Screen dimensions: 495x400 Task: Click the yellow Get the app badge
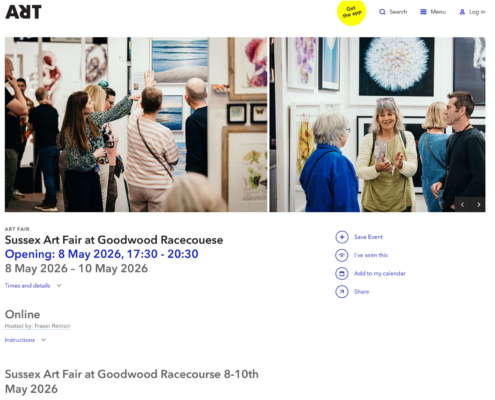[x=351, y=12]
